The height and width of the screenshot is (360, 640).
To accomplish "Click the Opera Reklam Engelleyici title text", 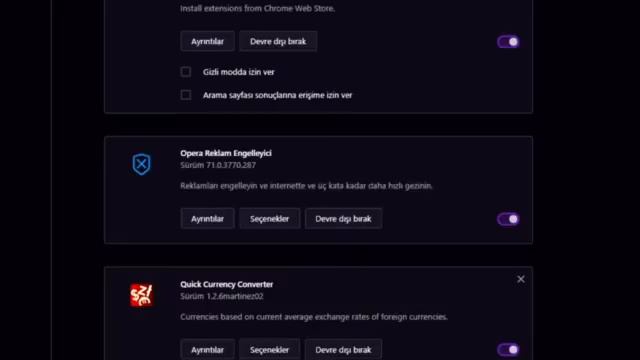I will (226, 153).
